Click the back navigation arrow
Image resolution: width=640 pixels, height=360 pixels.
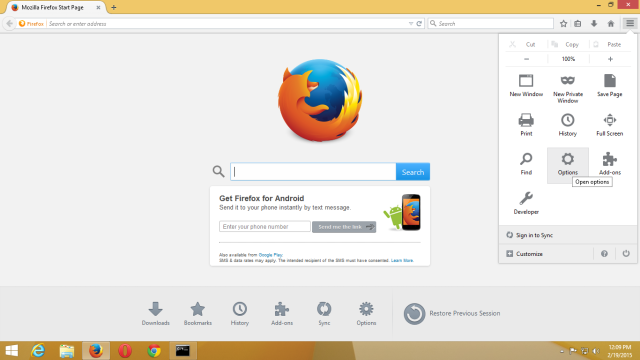(9, 24)
